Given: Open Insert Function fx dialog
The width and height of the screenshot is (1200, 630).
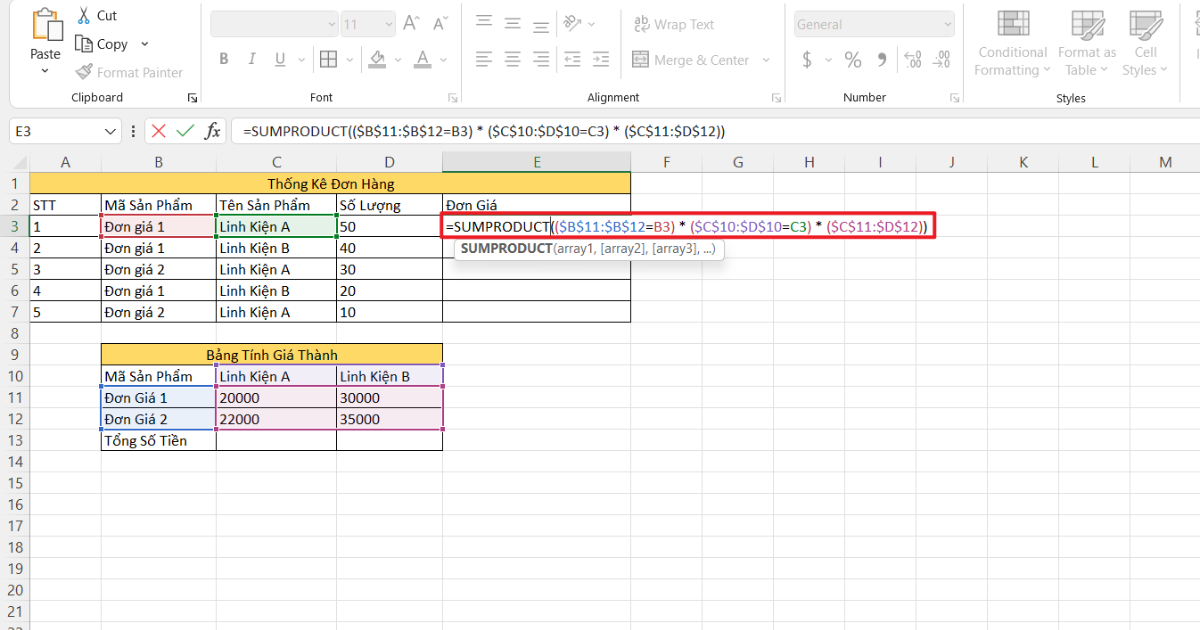Looking at the screenshot, I should point(212,131).
